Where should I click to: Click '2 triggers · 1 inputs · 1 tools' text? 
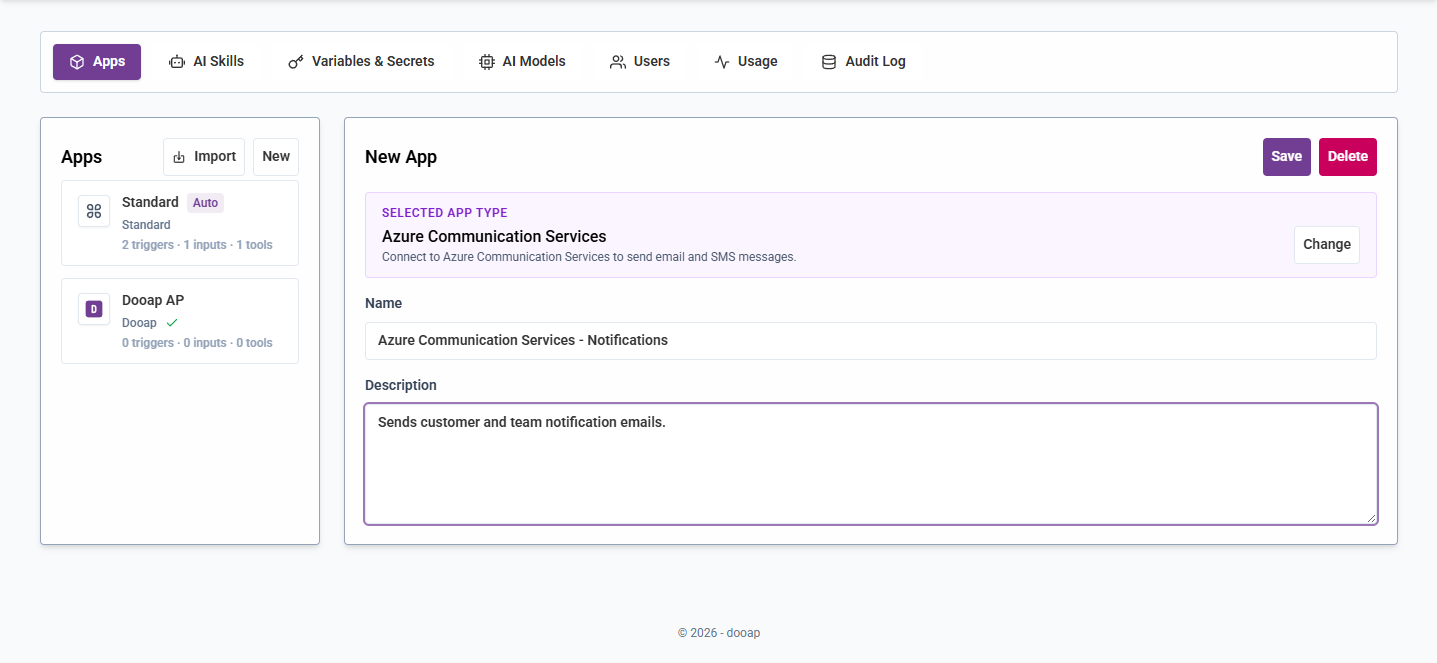(197, 245)
